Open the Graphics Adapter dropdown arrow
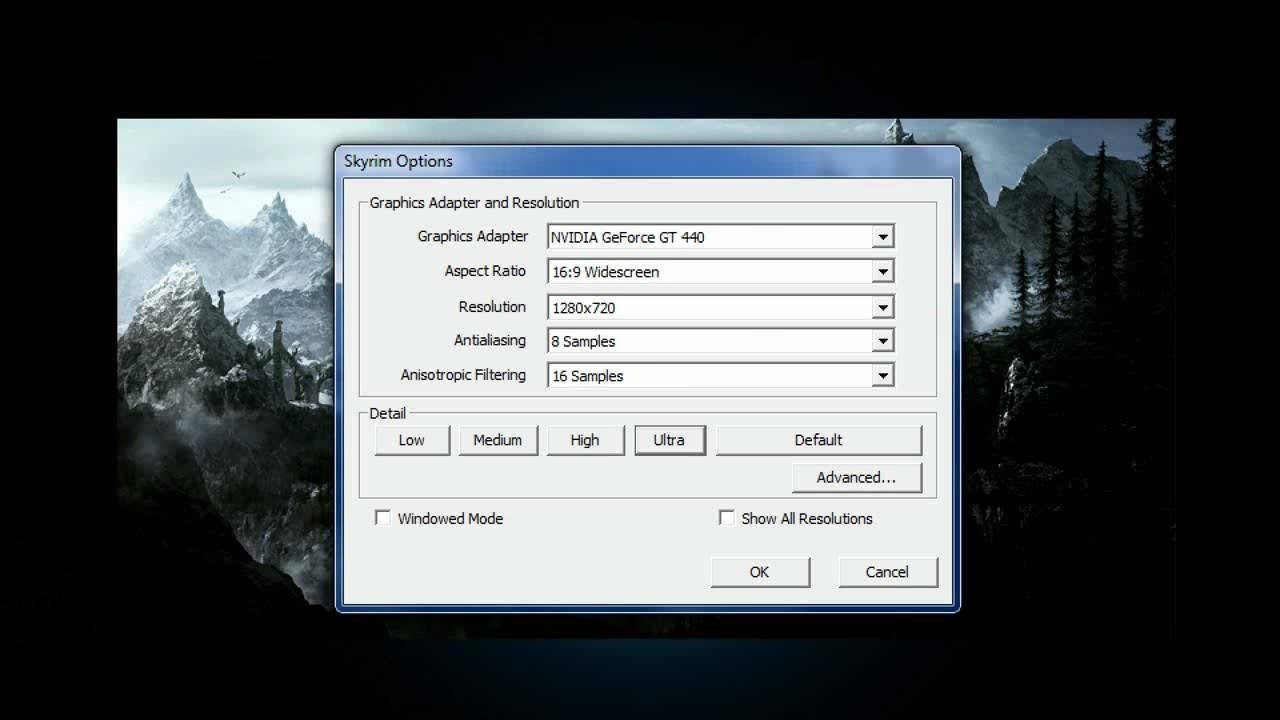The height and width of the screenshot is (720, 1280). tap(882, 237)
